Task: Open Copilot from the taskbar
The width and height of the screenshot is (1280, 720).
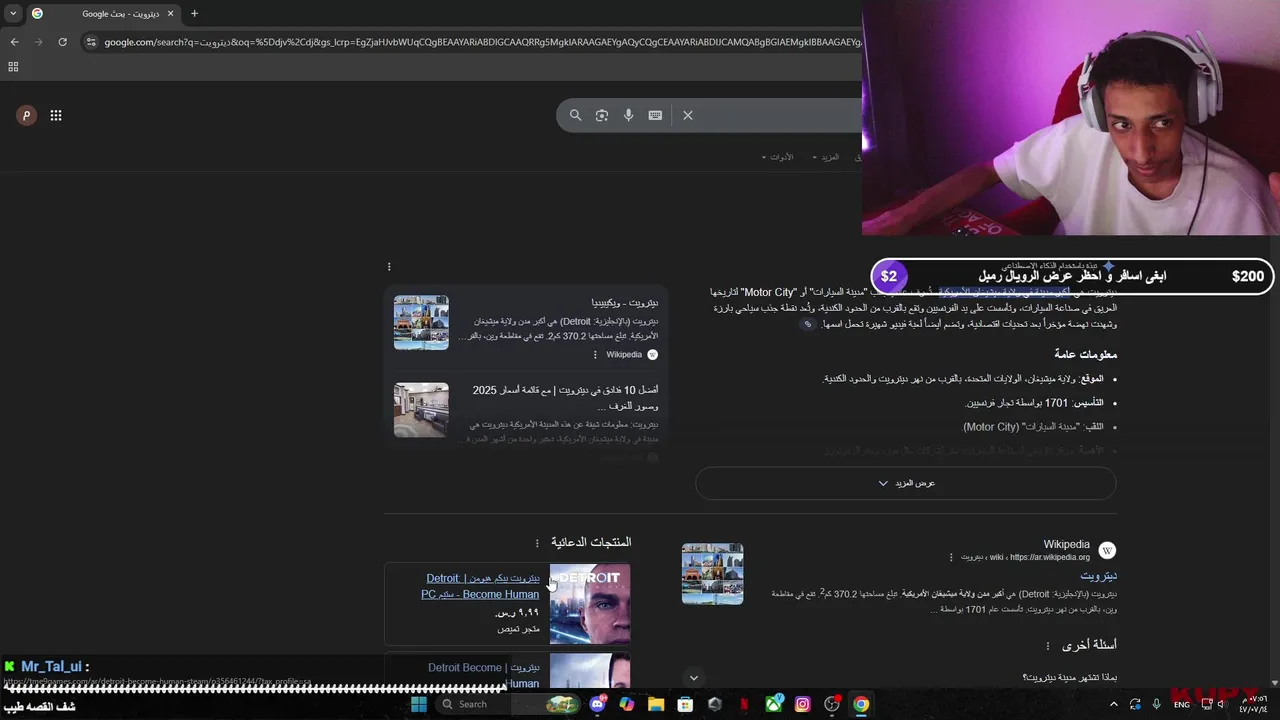Action: (626, 704)
